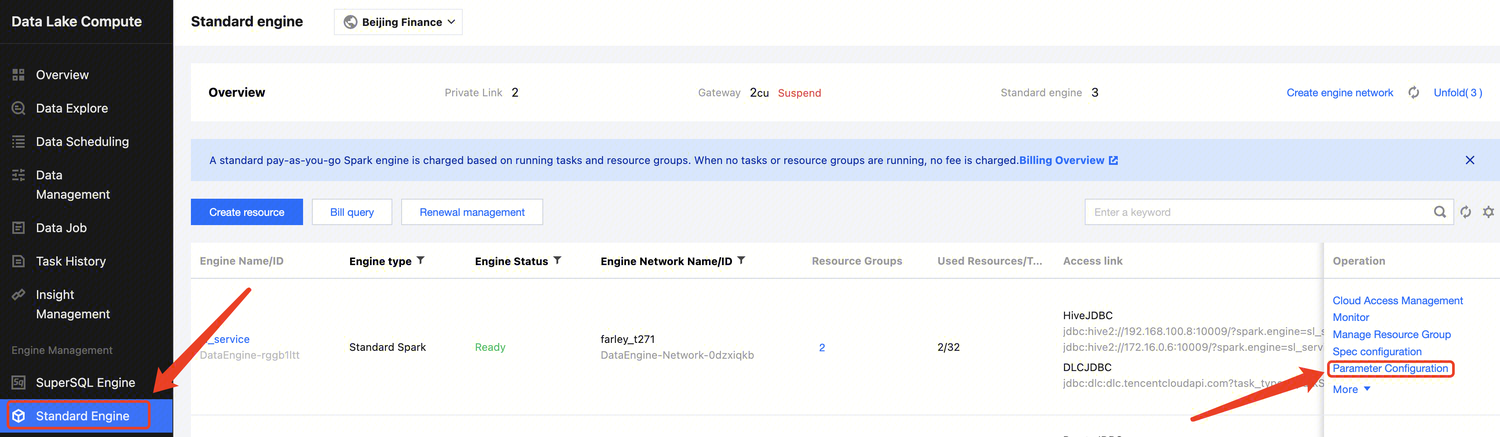Filter by Engine Network Name/ID column icon
This screenshot has width=1500, height=437.
741,261
